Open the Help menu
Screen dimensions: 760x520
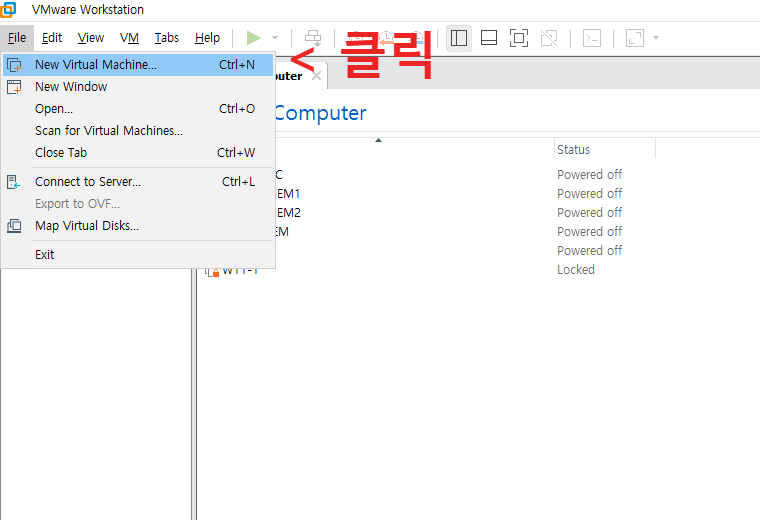pos(207,38)
